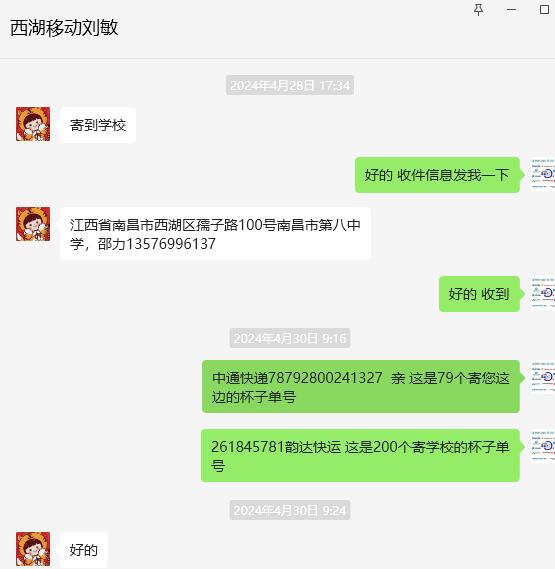Select the 寄到学校 message bubble
The width and height of the screenshot is (555, 569).
tap(98, 125)
